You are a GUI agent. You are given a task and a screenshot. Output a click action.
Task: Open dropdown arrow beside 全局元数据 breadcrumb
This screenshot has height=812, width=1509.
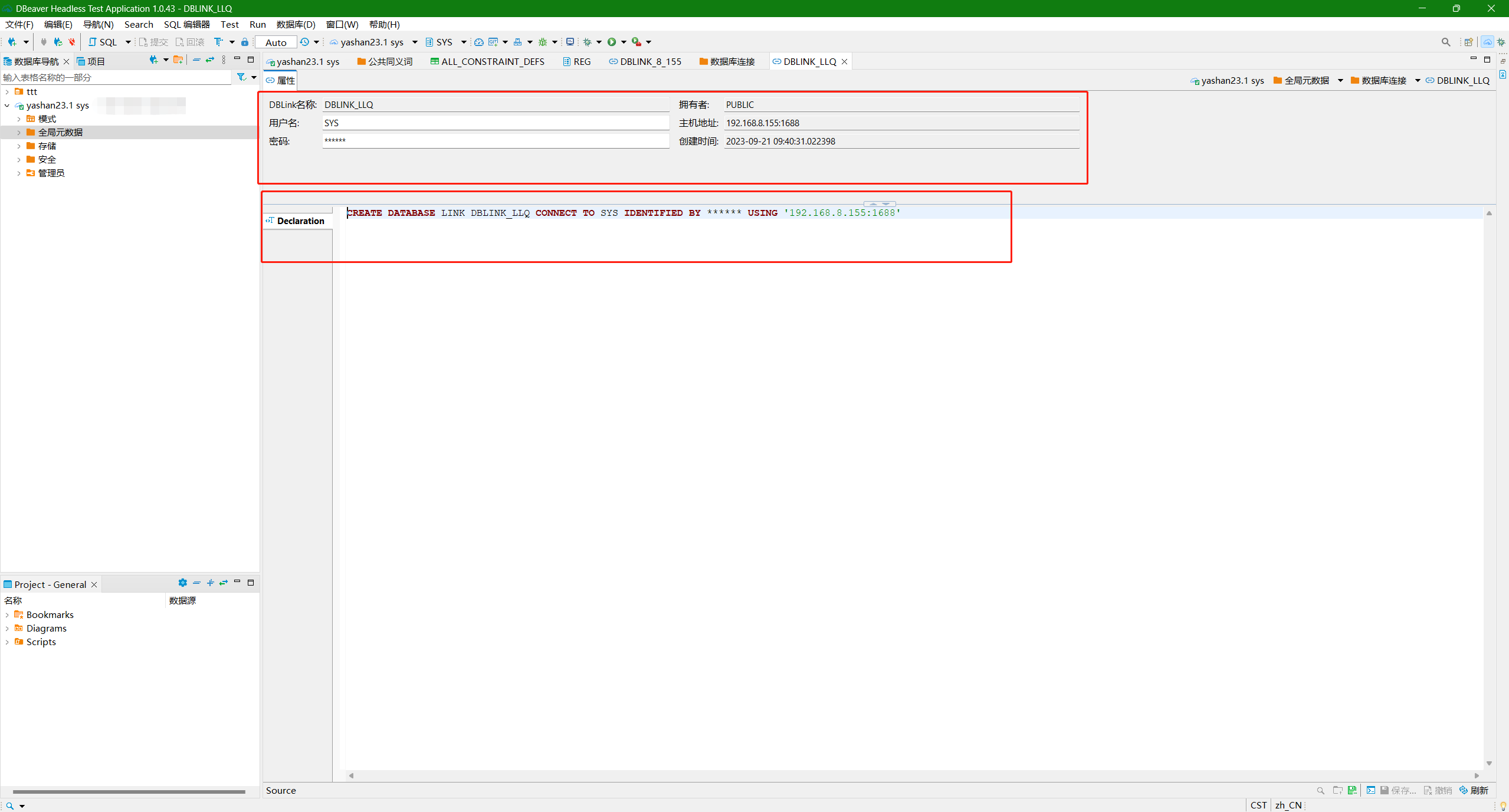1340,81
